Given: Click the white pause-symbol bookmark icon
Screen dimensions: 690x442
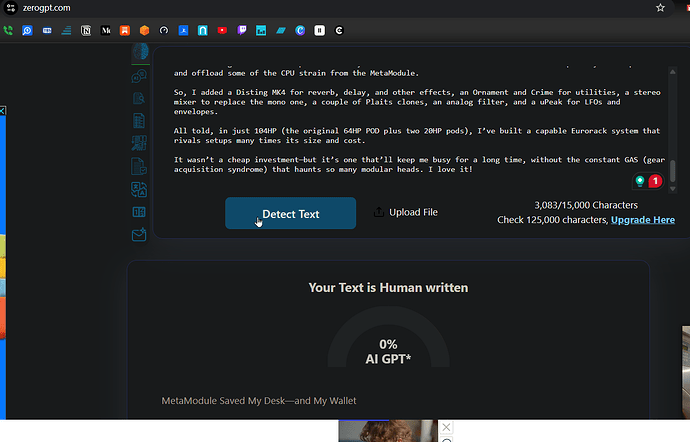Looking at the screenshot, I should point(319,30).
